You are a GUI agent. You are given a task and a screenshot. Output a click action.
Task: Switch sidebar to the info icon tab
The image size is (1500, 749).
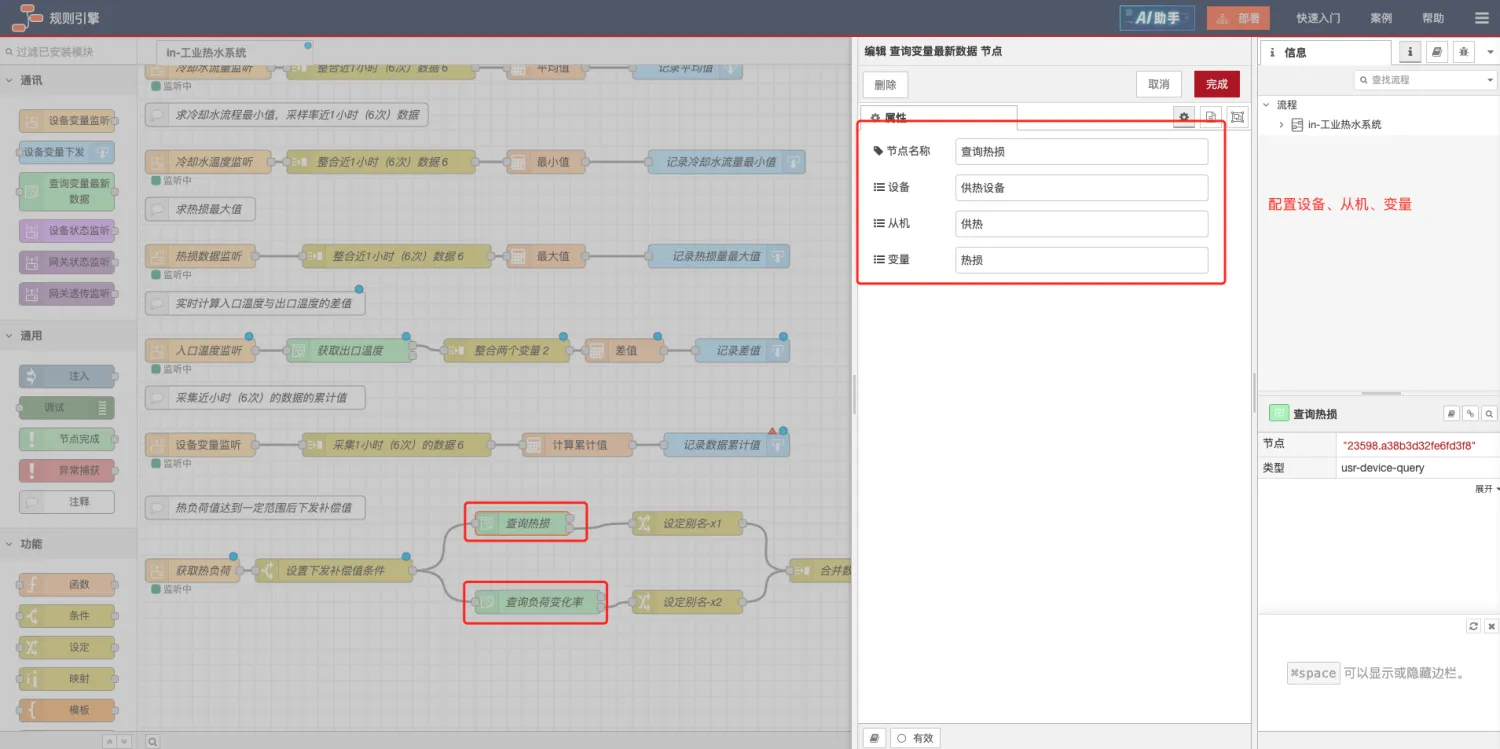click(x=1410, y=52)
